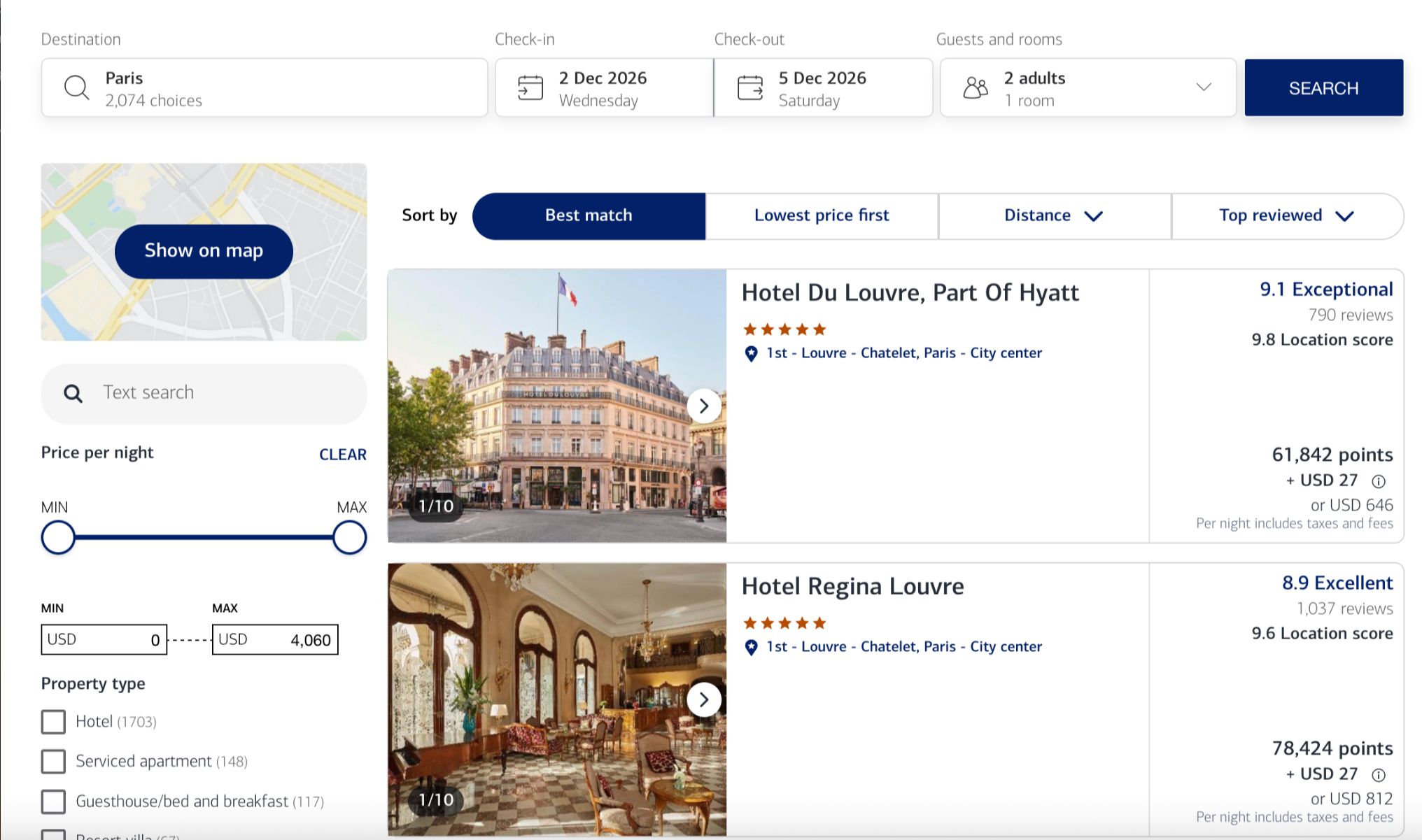Screen dimensions: 1422x840
Task: Expand the Guests and rooms dropdown
Action: click(x=1204, y=87)
